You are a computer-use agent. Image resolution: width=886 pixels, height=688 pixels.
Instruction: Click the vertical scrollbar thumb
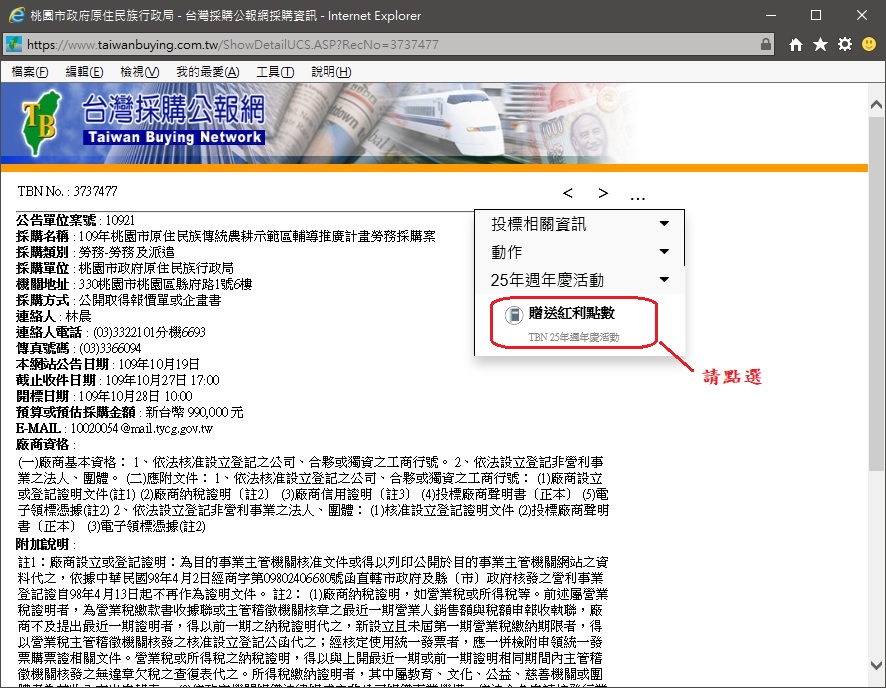pyautogui.click(x=876, y=293)
